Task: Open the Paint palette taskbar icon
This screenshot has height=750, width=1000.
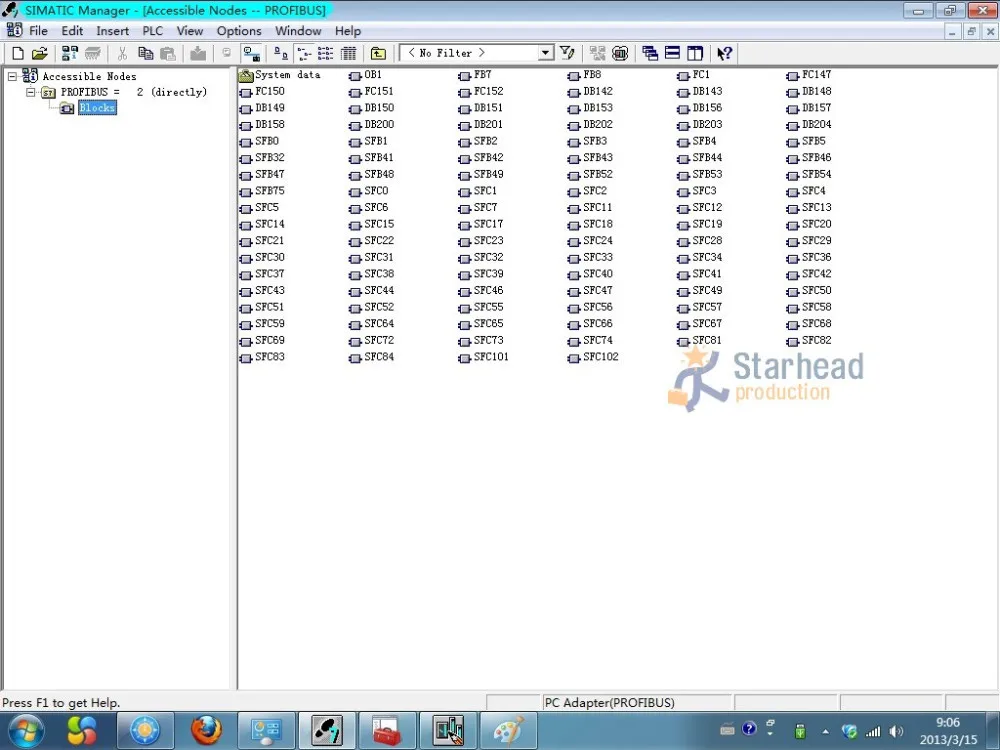Action: coord(508,730)
